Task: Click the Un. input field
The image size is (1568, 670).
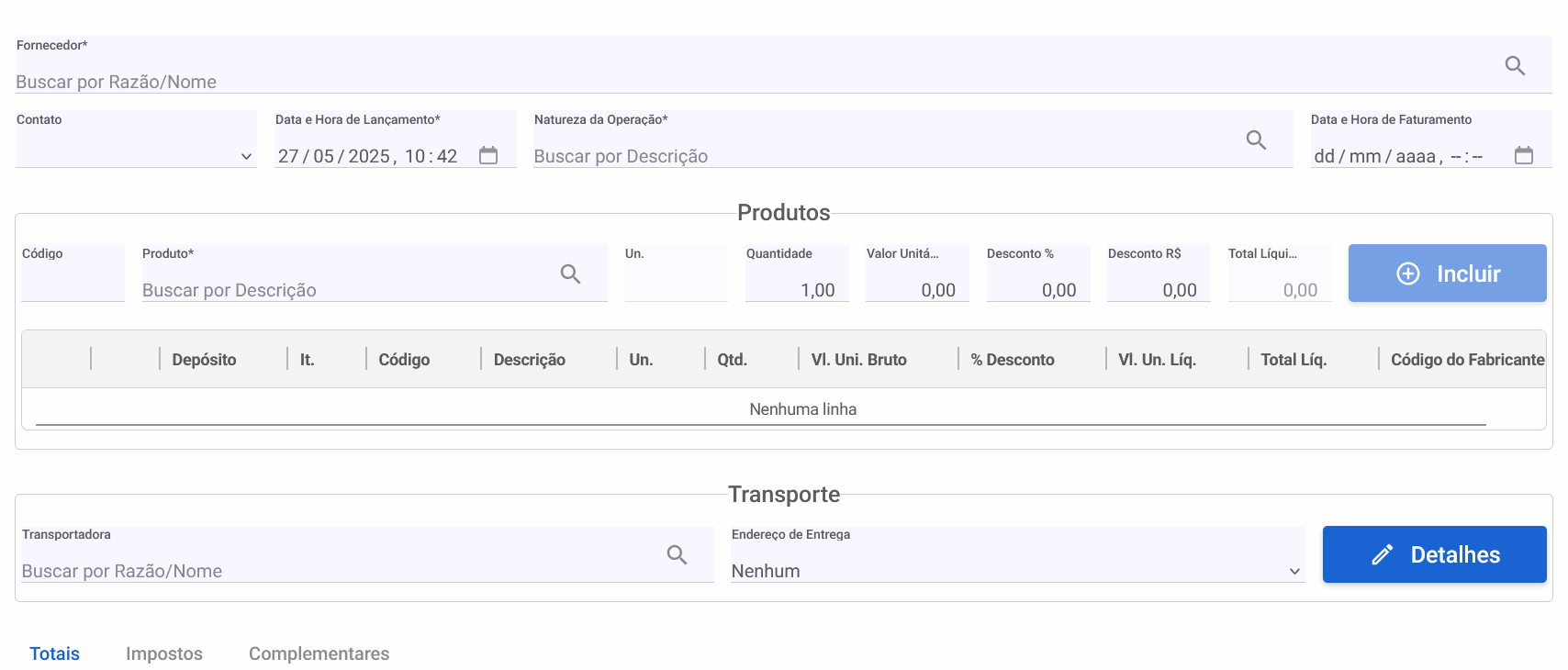Action: (x=677, y=274)
